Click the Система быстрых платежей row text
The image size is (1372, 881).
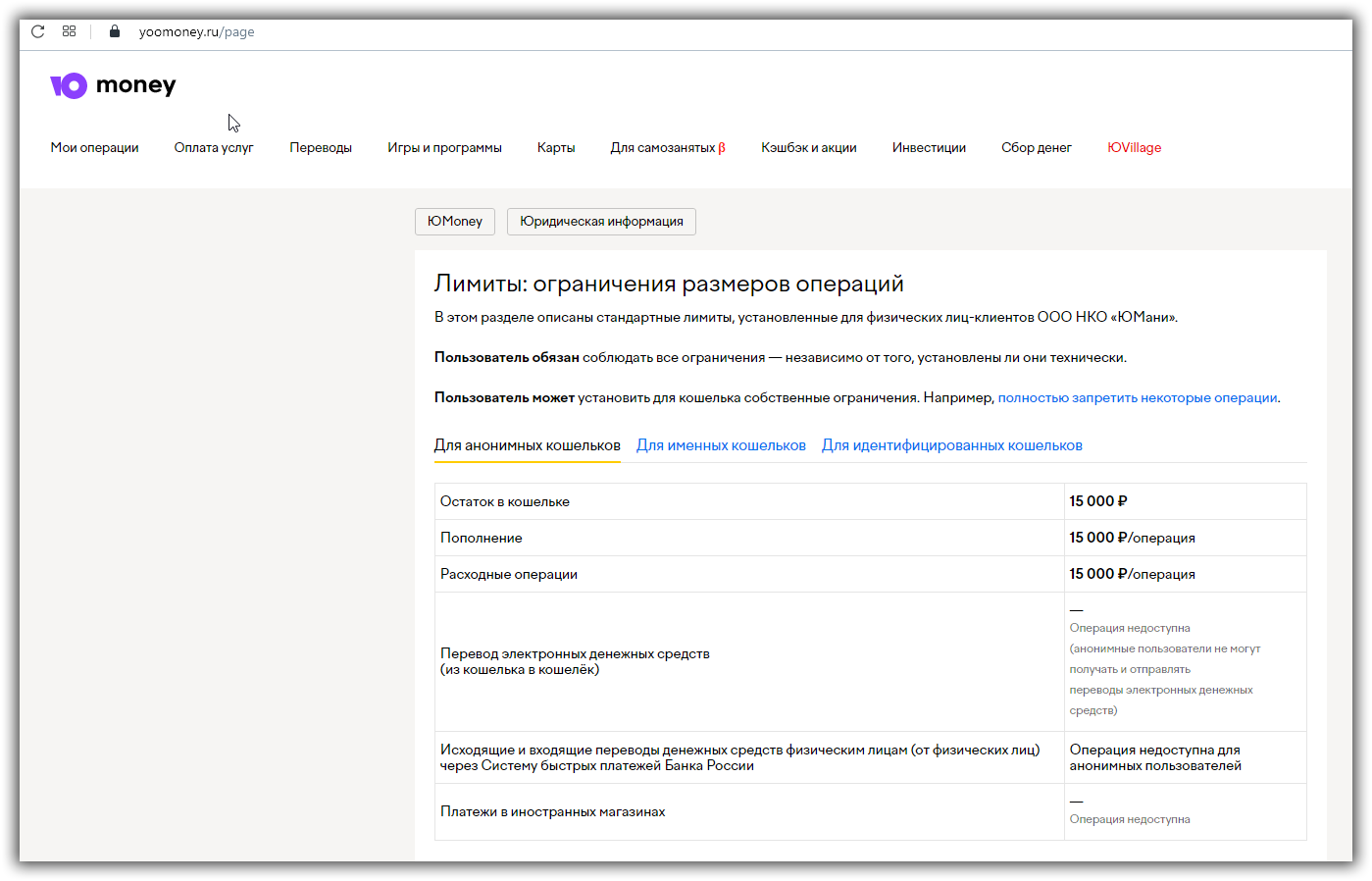pyautogui.click(x=739, y=758)
